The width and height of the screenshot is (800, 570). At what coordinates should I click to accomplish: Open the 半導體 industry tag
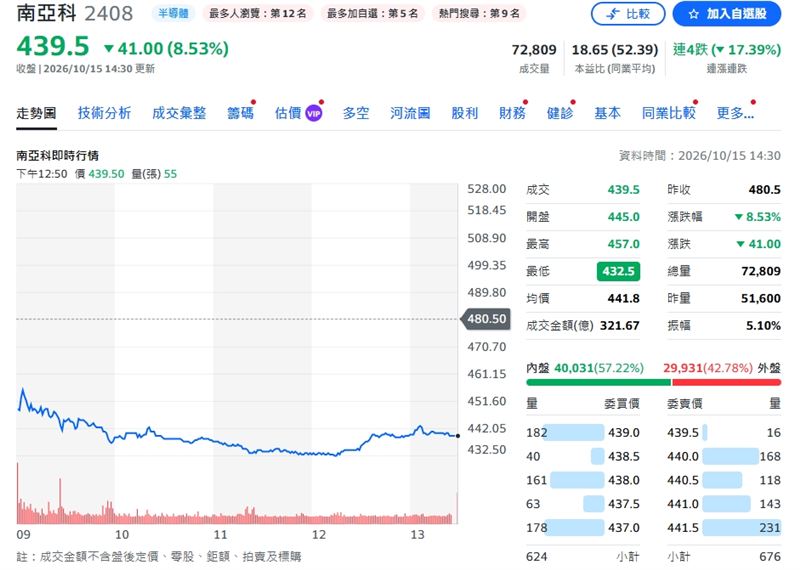pos(173,13)
